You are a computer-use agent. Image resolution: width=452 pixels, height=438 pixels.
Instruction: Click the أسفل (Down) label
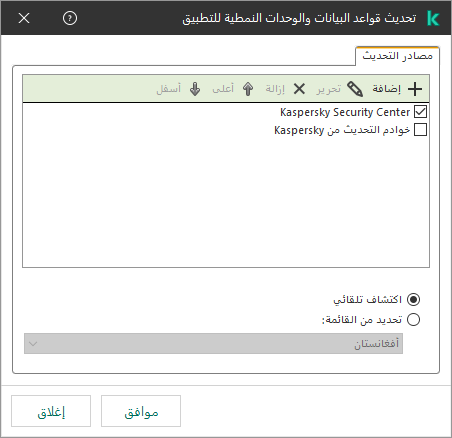tap(169, 89)
